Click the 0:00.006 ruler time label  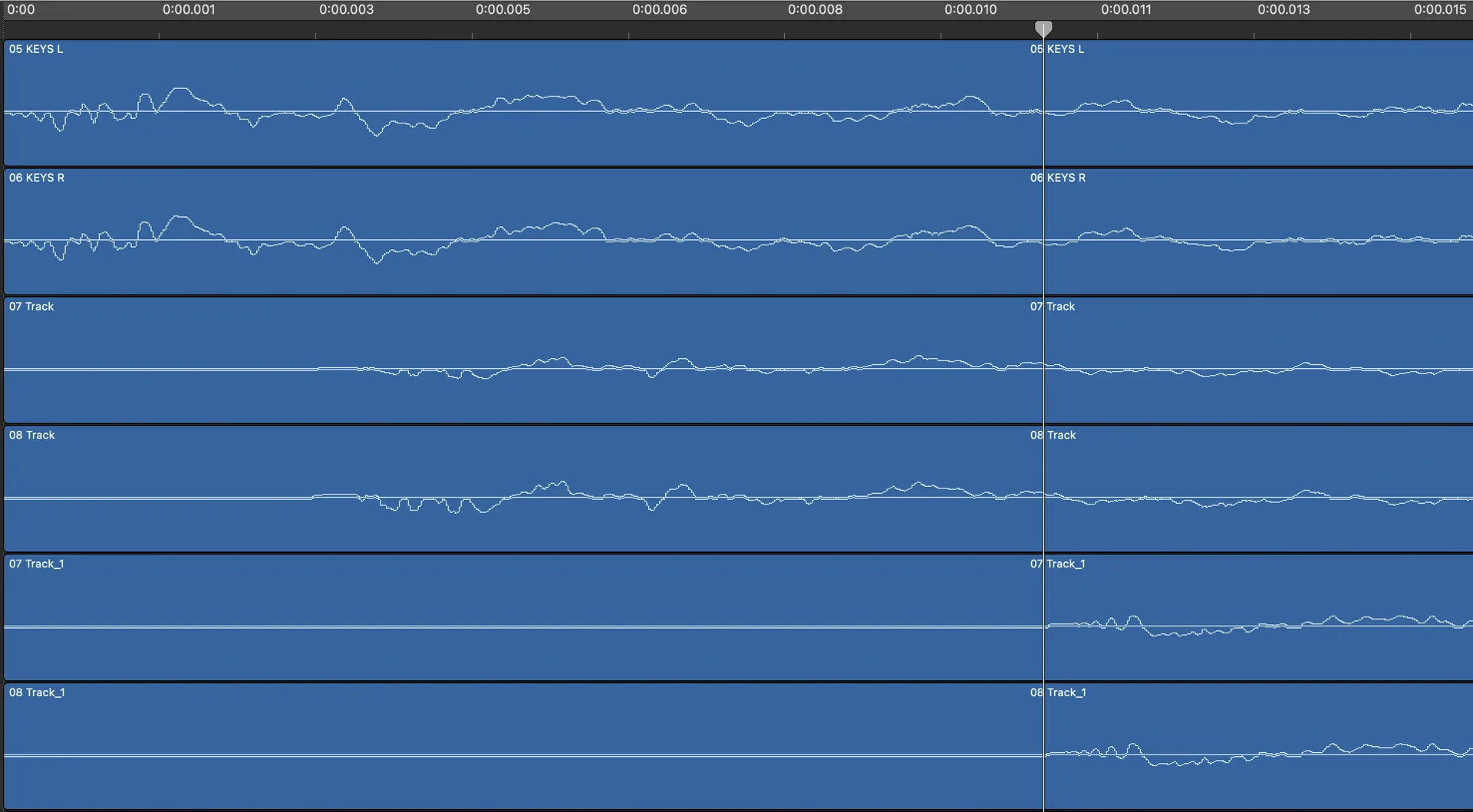[x=660, y=10]
